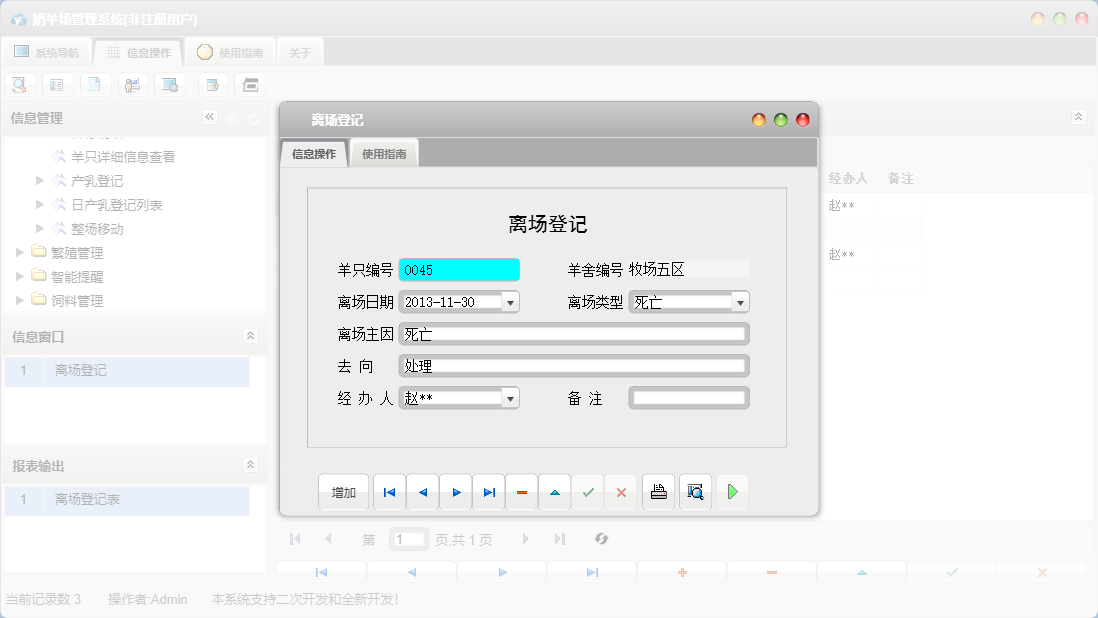
Task: Collapse the 报表输出 panel
Action: coord(253,464)
